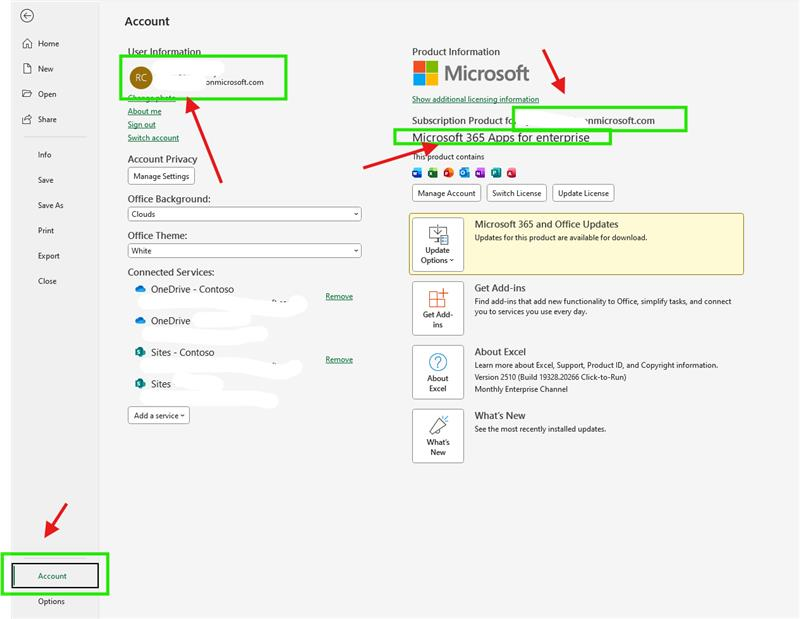Image resolution: width=800 pixels, height=619 pixels.
Task: Click the Sites - Contoso SharePoint icon
Action: tap(140, 352)
